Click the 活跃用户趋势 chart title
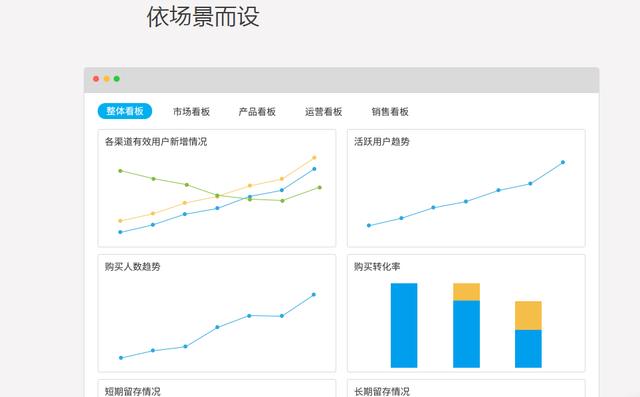 tap(382, 142)
